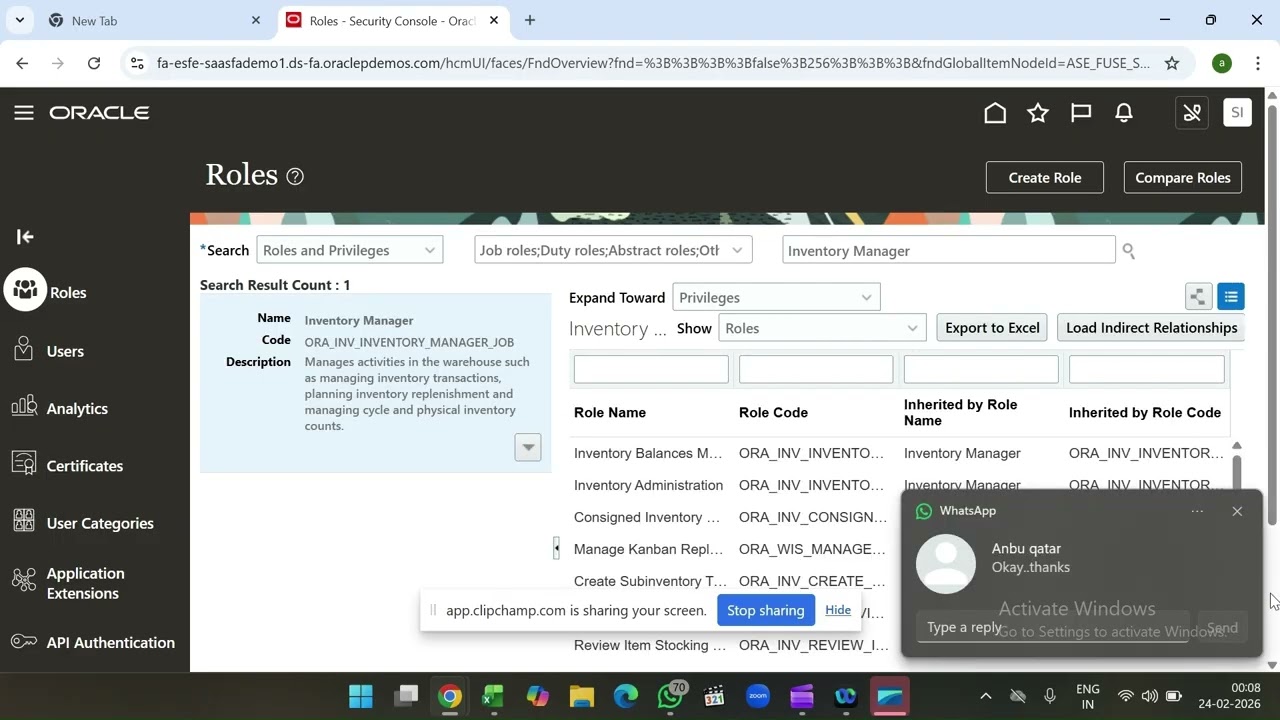
Task: Click the crossed tools icon in the header
Action: [1192, 113]
